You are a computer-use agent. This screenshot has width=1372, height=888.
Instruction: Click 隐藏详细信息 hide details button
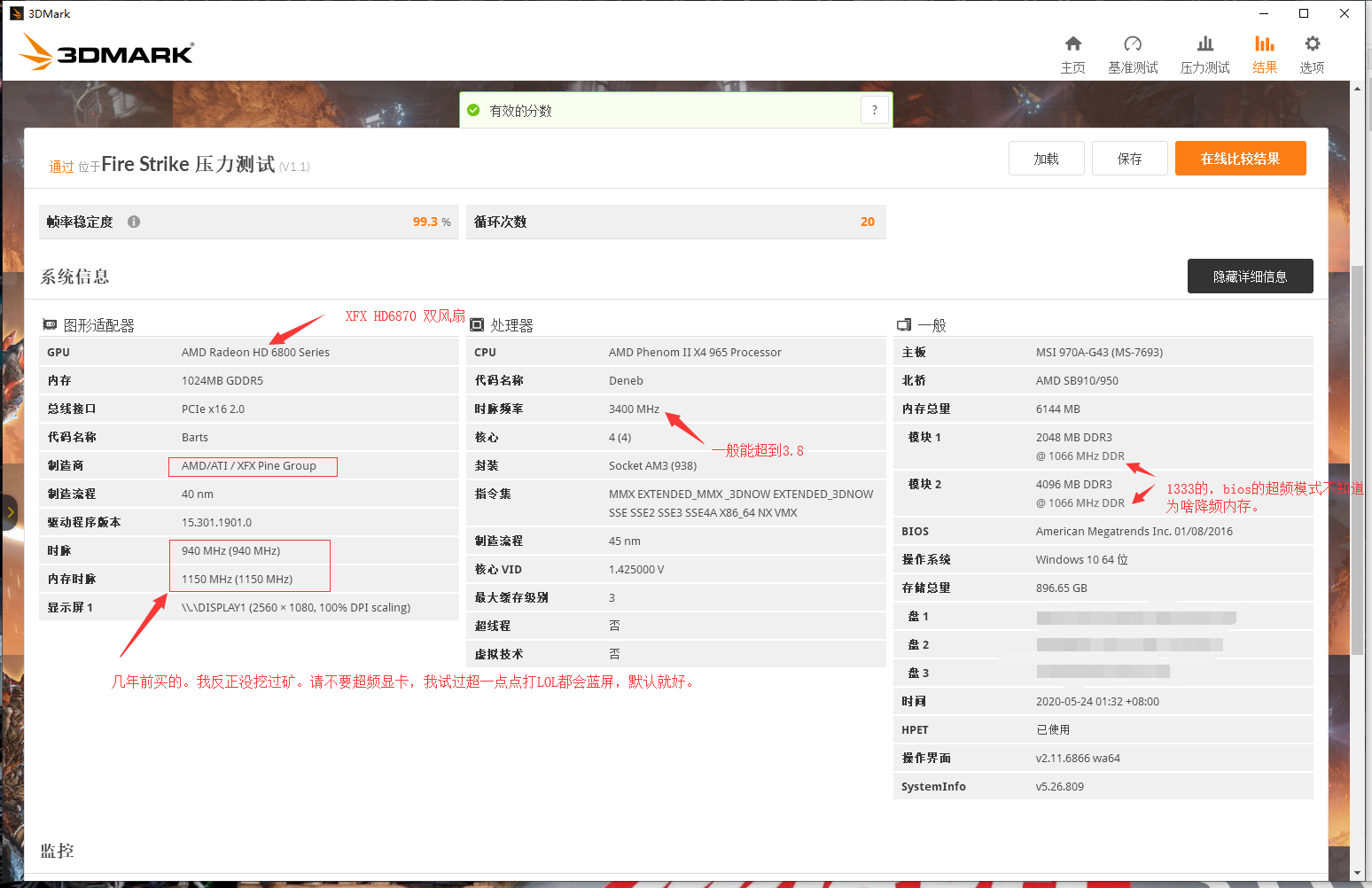click(1251, 277)
